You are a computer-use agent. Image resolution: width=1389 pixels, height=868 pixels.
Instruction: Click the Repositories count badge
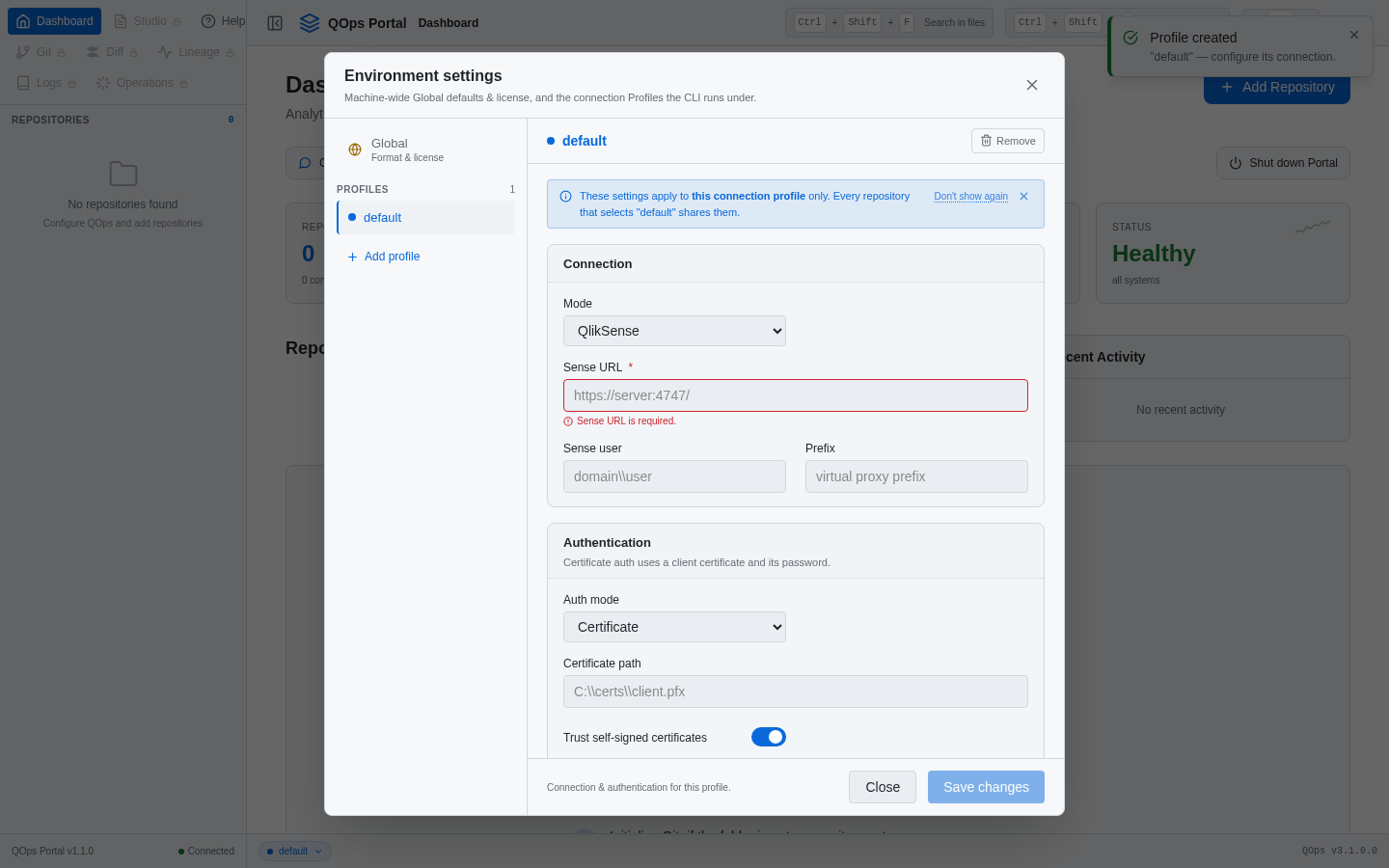point(231,120)
